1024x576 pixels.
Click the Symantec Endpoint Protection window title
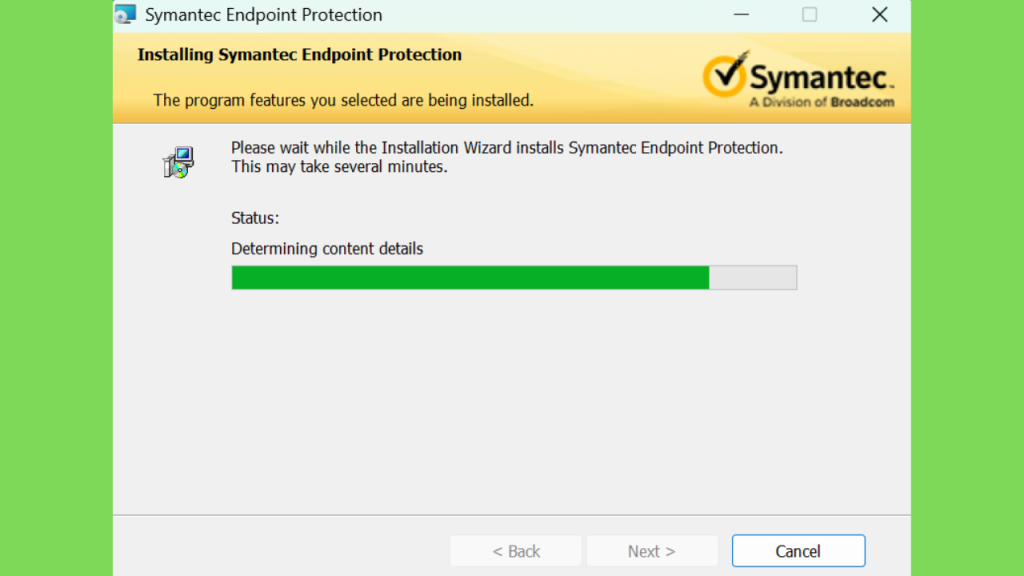(x=263, y=14)
